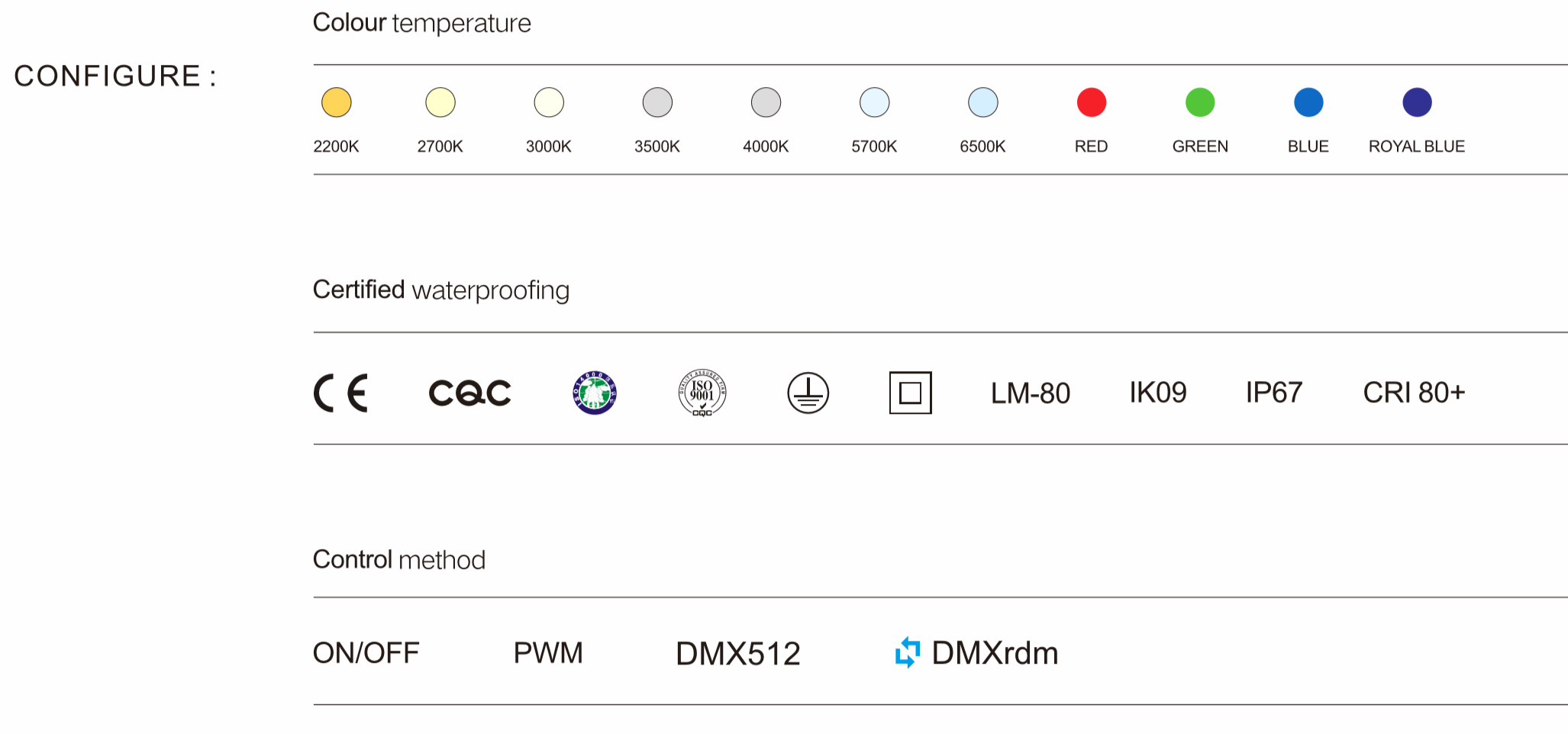Select the ON/OFF control method

click(x=366, y=653)
